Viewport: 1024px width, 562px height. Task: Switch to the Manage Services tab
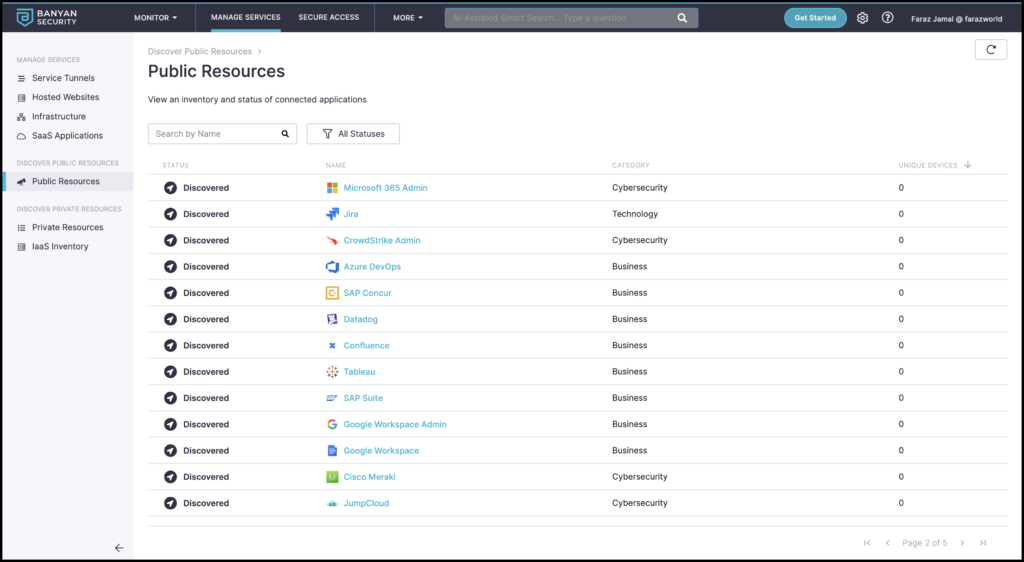(x=246, y=18)
